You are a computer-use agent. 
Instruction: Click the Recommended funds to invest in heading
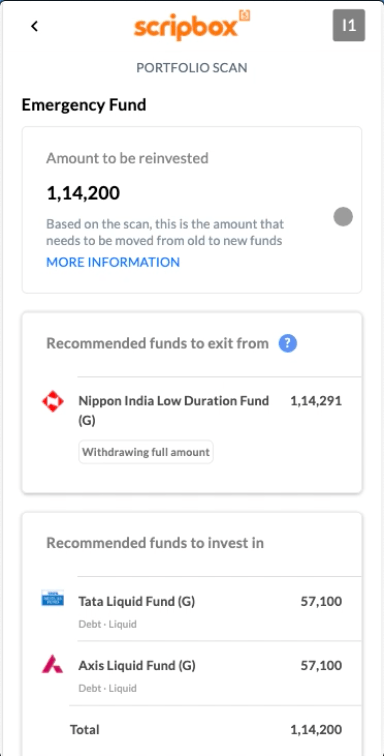(x=155, y=543)
